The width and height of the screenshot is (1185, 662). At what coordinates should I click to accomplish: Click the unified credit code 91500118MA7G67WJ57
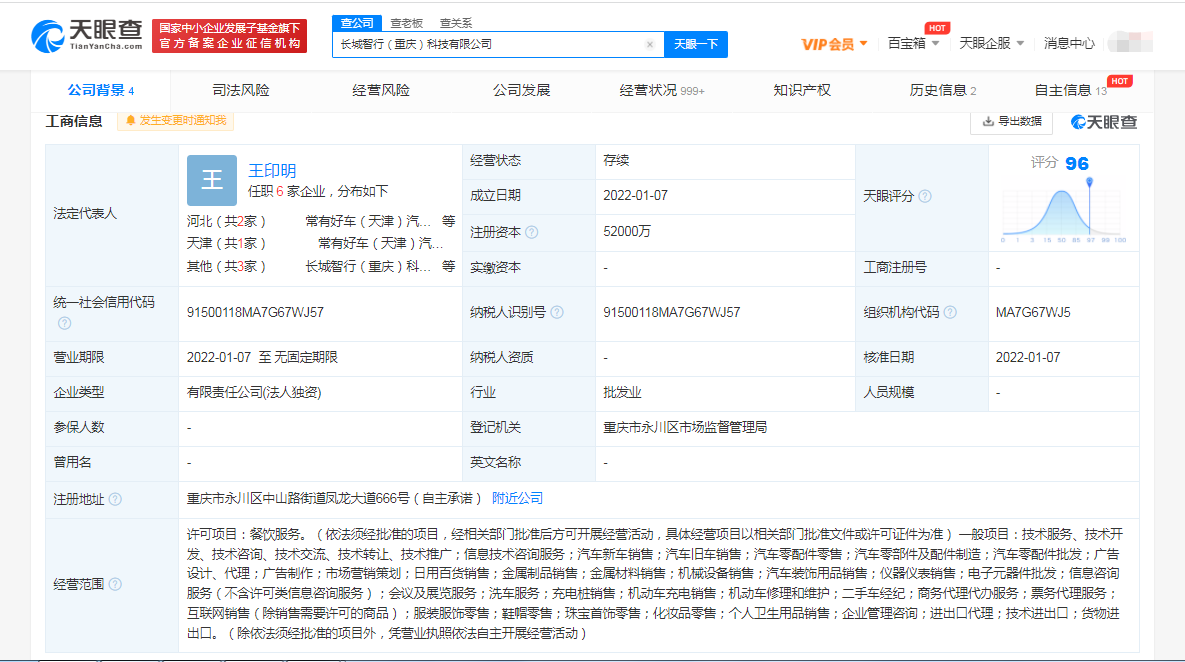click(x=255, y=312)
